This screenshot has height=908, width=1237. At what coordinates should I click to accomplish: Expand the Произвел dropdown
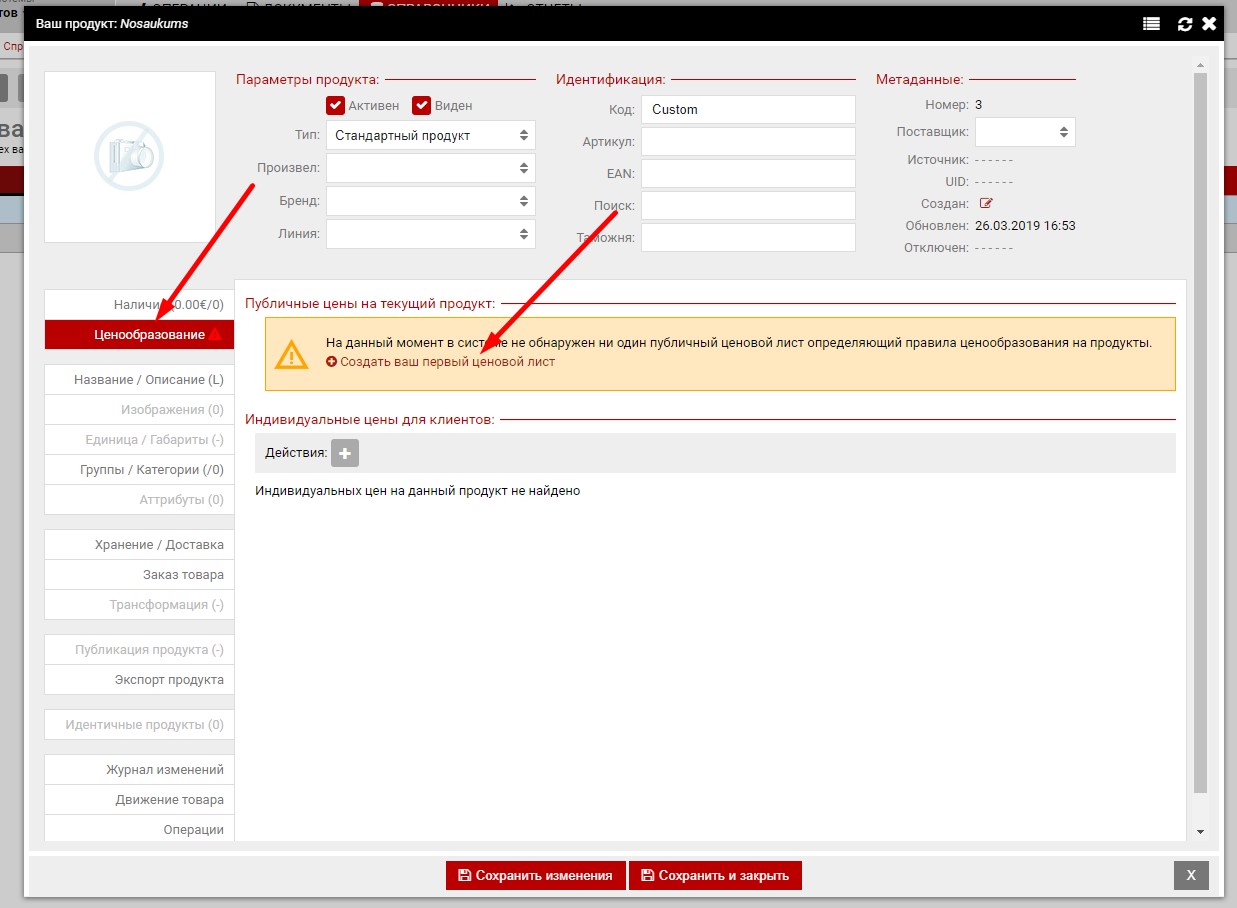coord(430,168)
